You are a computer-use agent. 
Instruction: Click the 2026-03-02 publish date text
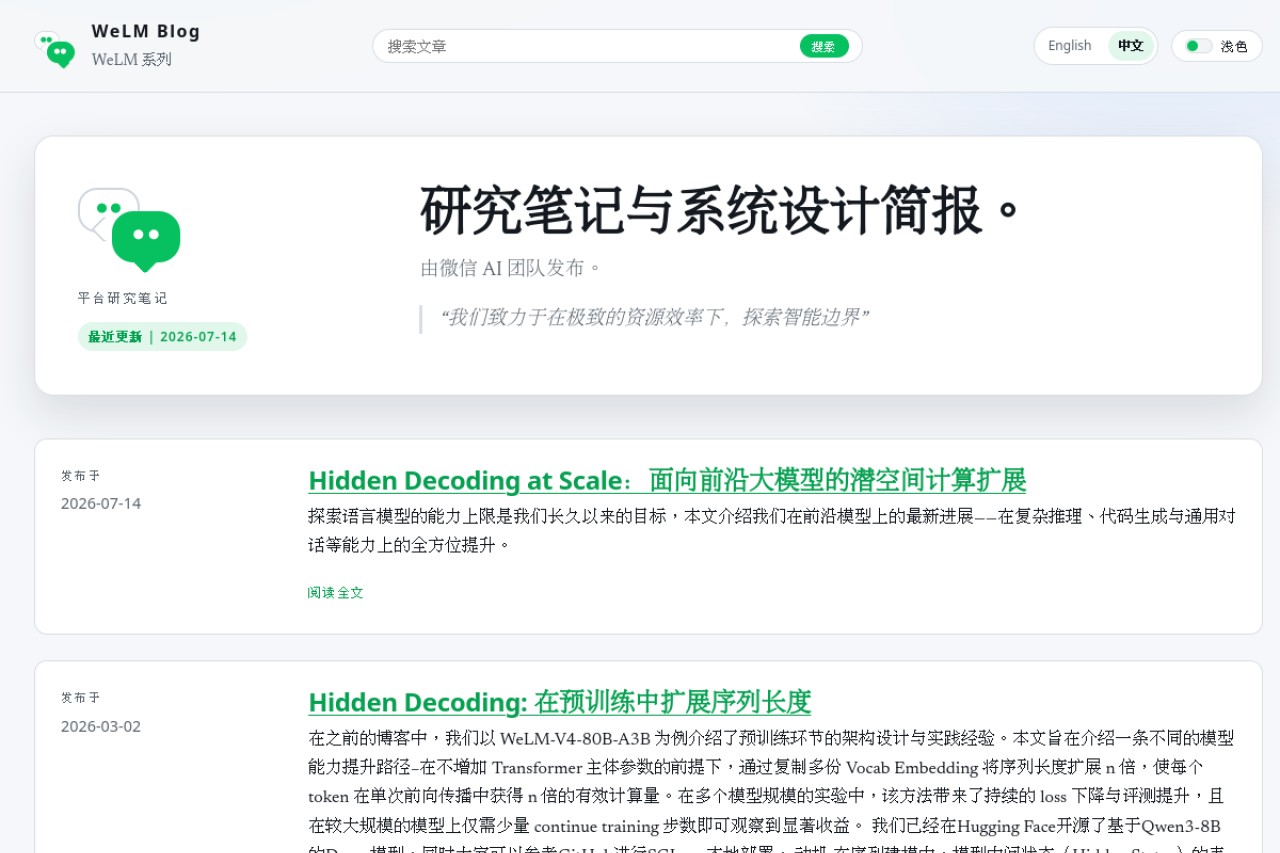click(101, 726)
